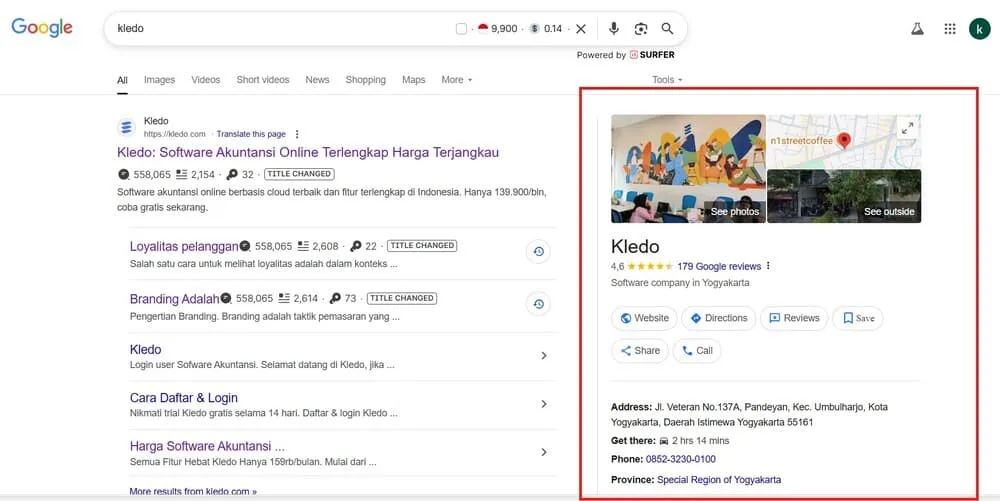Clear the search box with X icon
Image resolution: width=1000 pixels, height=501 pixels.
click(x=580, y=29)
